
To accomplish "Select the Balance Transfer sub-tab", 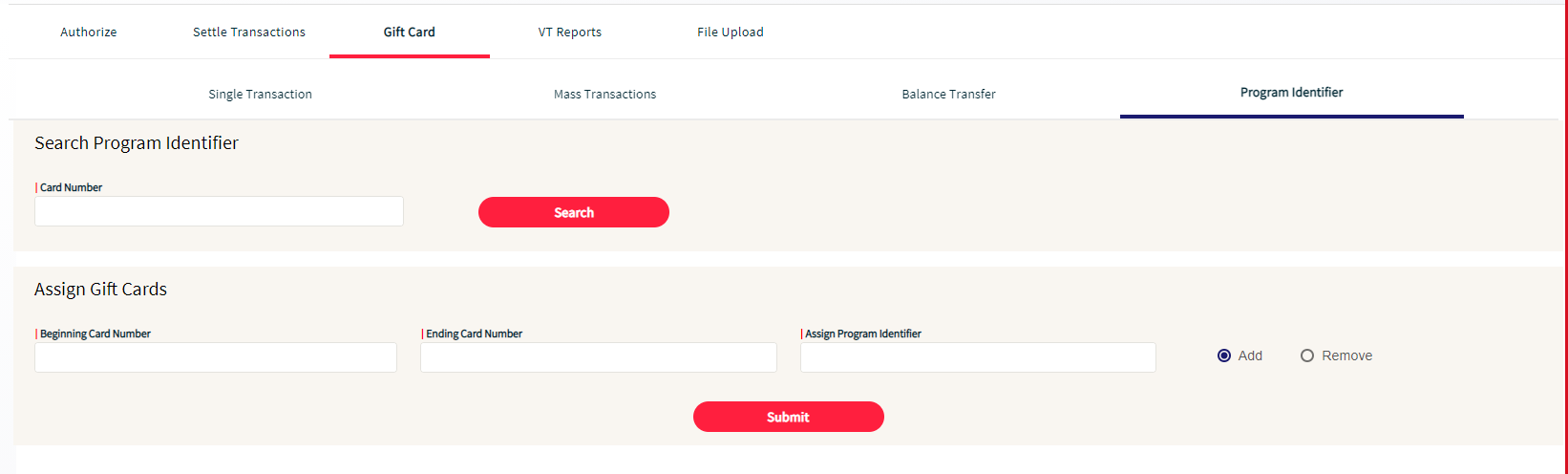I will [x=948, y=94].
